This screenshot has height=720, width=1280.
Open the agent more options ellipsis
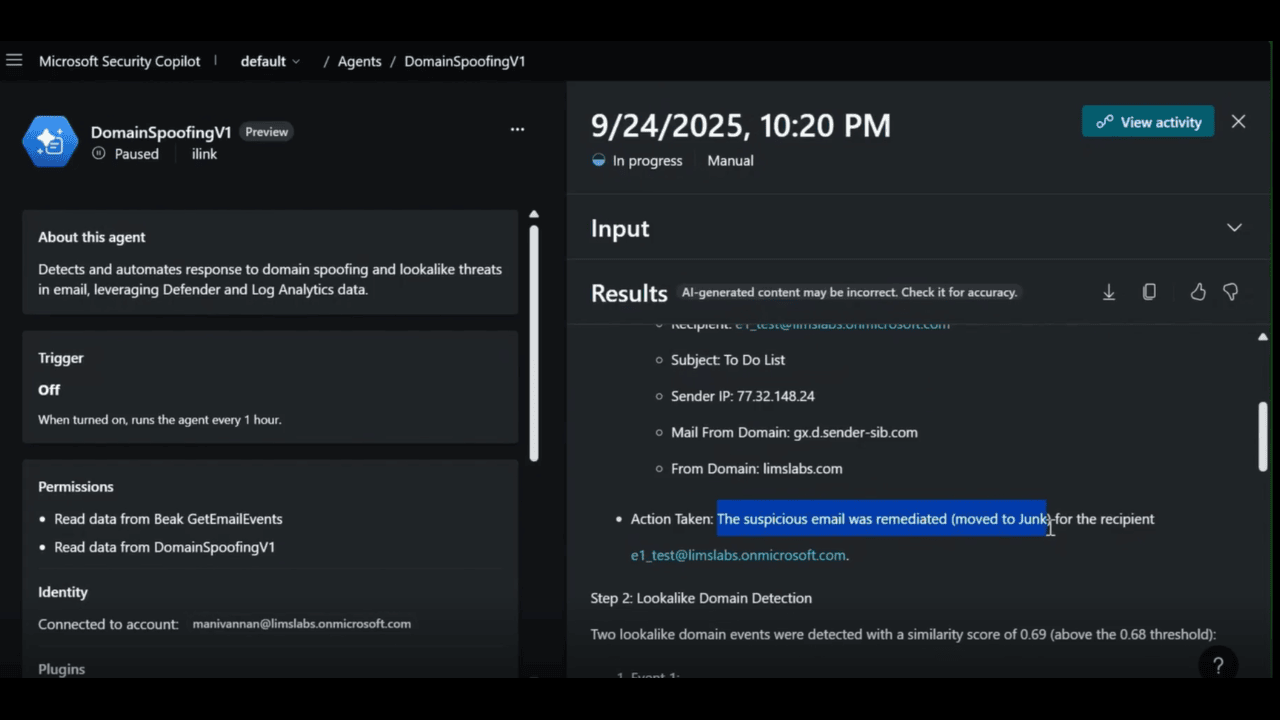(x=517, y=130)
